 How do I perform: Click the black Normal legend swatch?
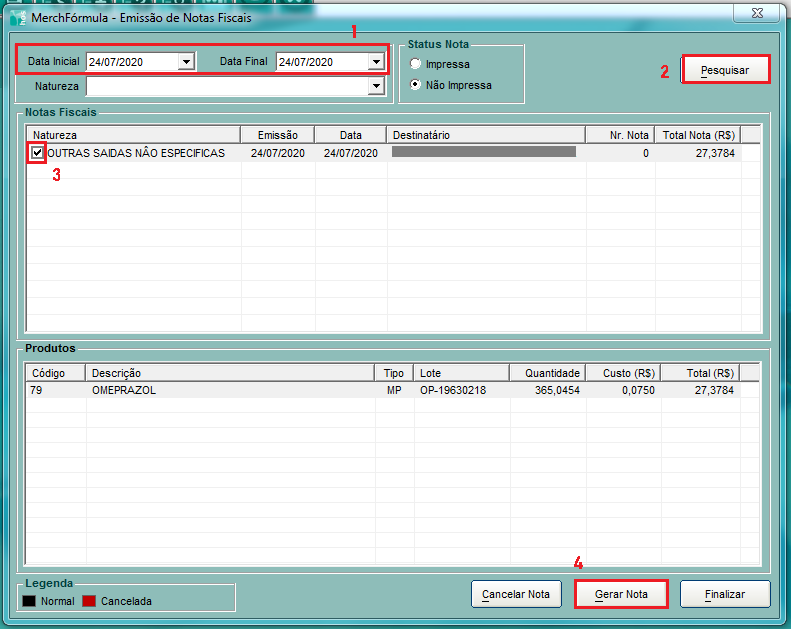point(29,601)
